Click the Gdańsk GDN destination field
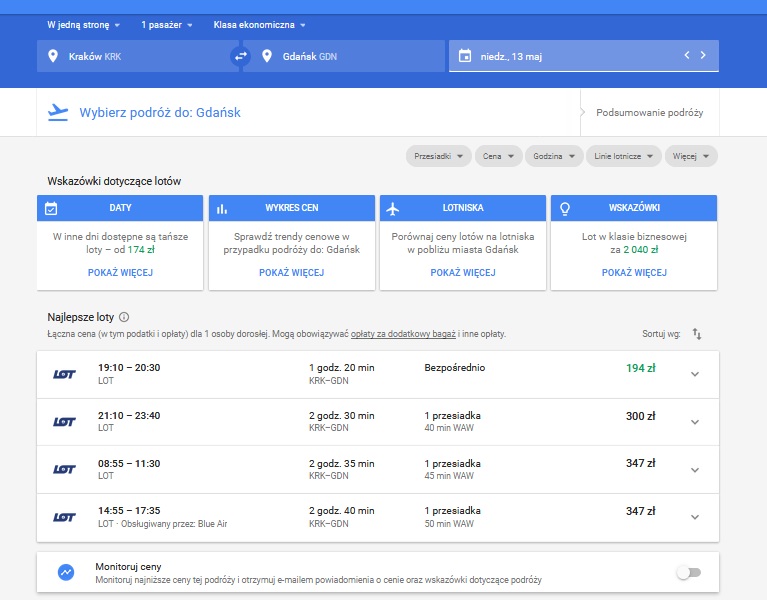The image size is (767, 600). (x=344, y=56)
